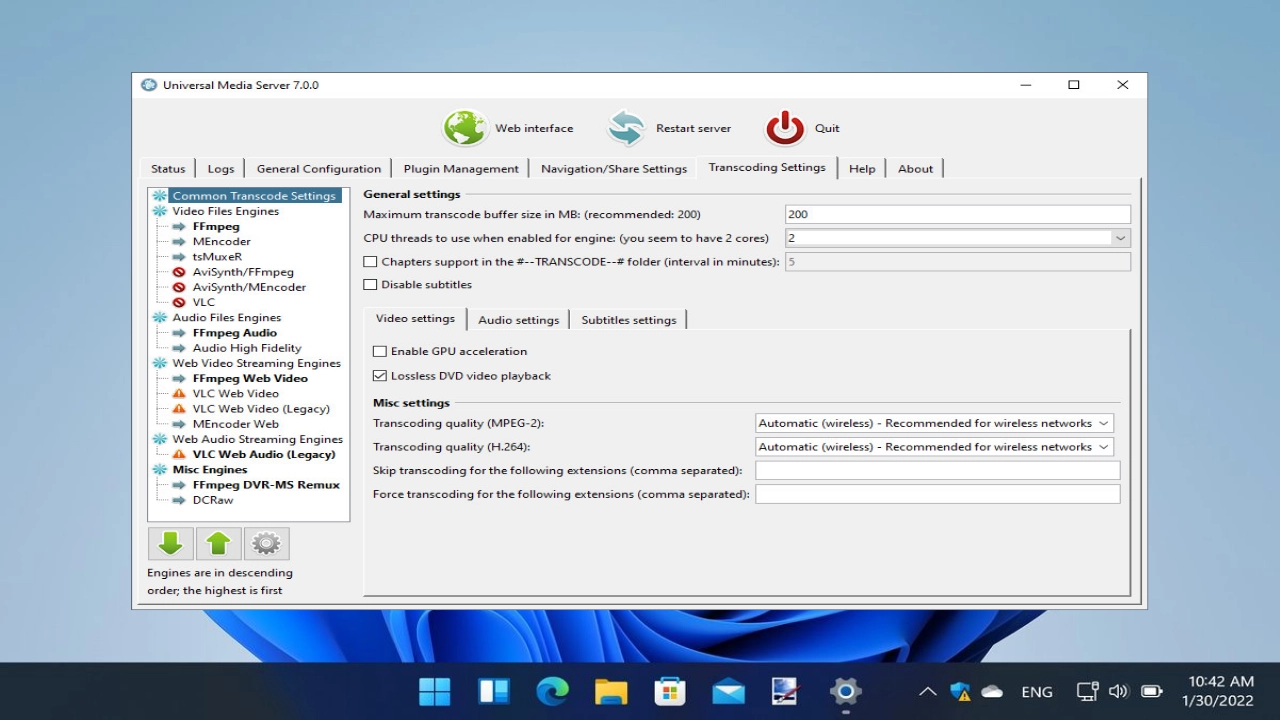Click the snowflake icon beside Video Files Engines
The width and height of the screenshot is (1280, 720).
[160, 211]
